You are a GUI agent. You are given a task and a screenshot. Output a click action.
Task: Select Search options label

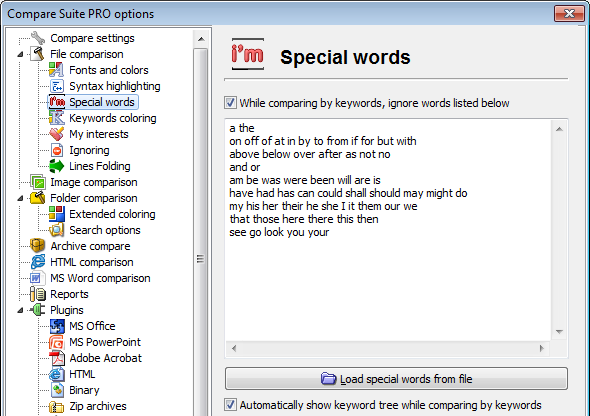pos(105,230)
